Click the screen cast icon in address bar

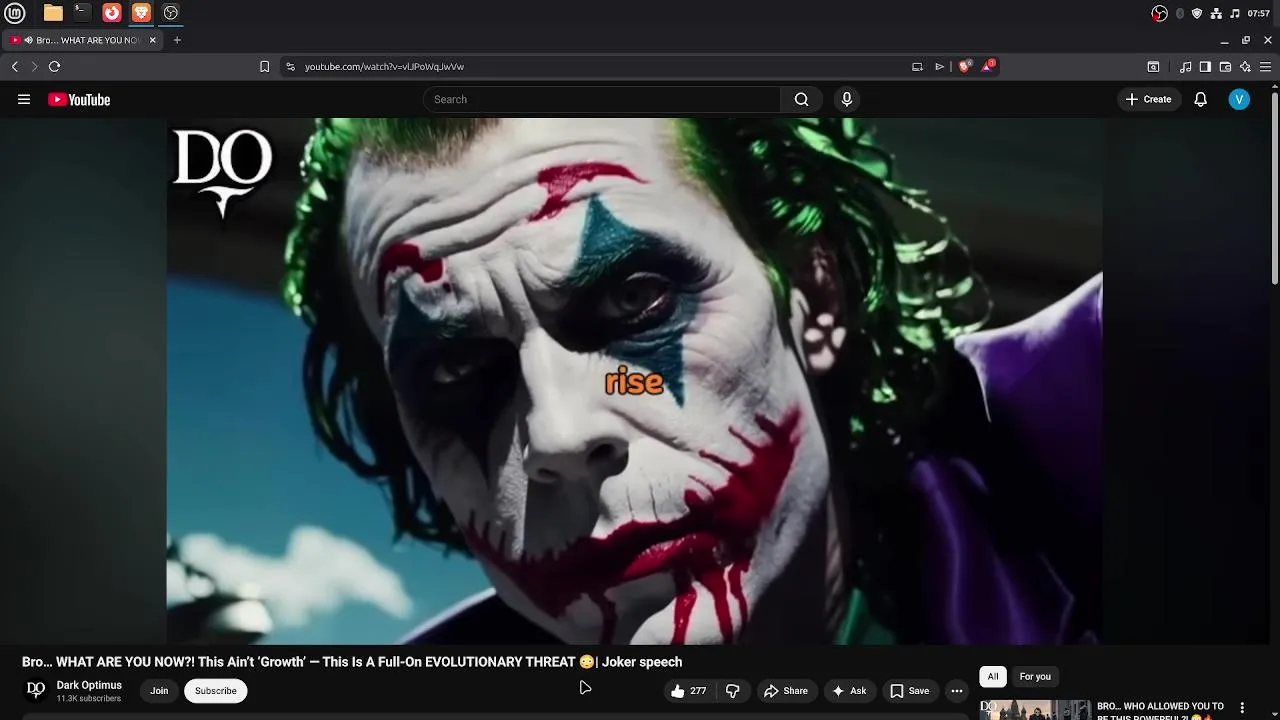[x=917, y=67]
